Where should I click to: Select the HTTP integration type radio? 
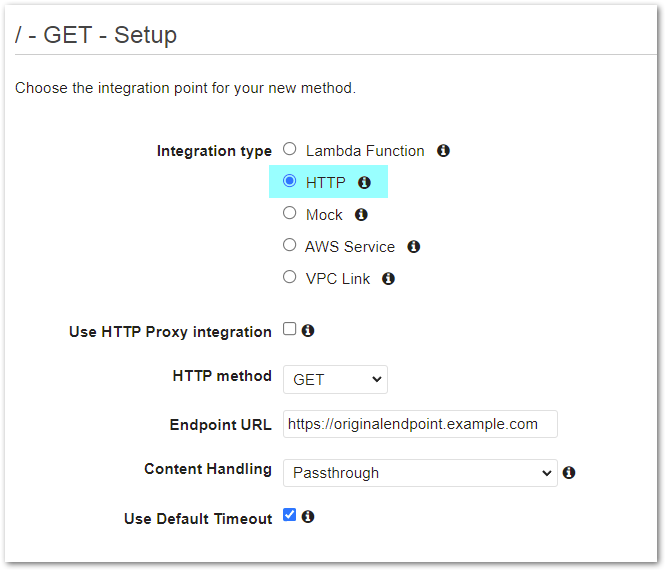[290, 181]
